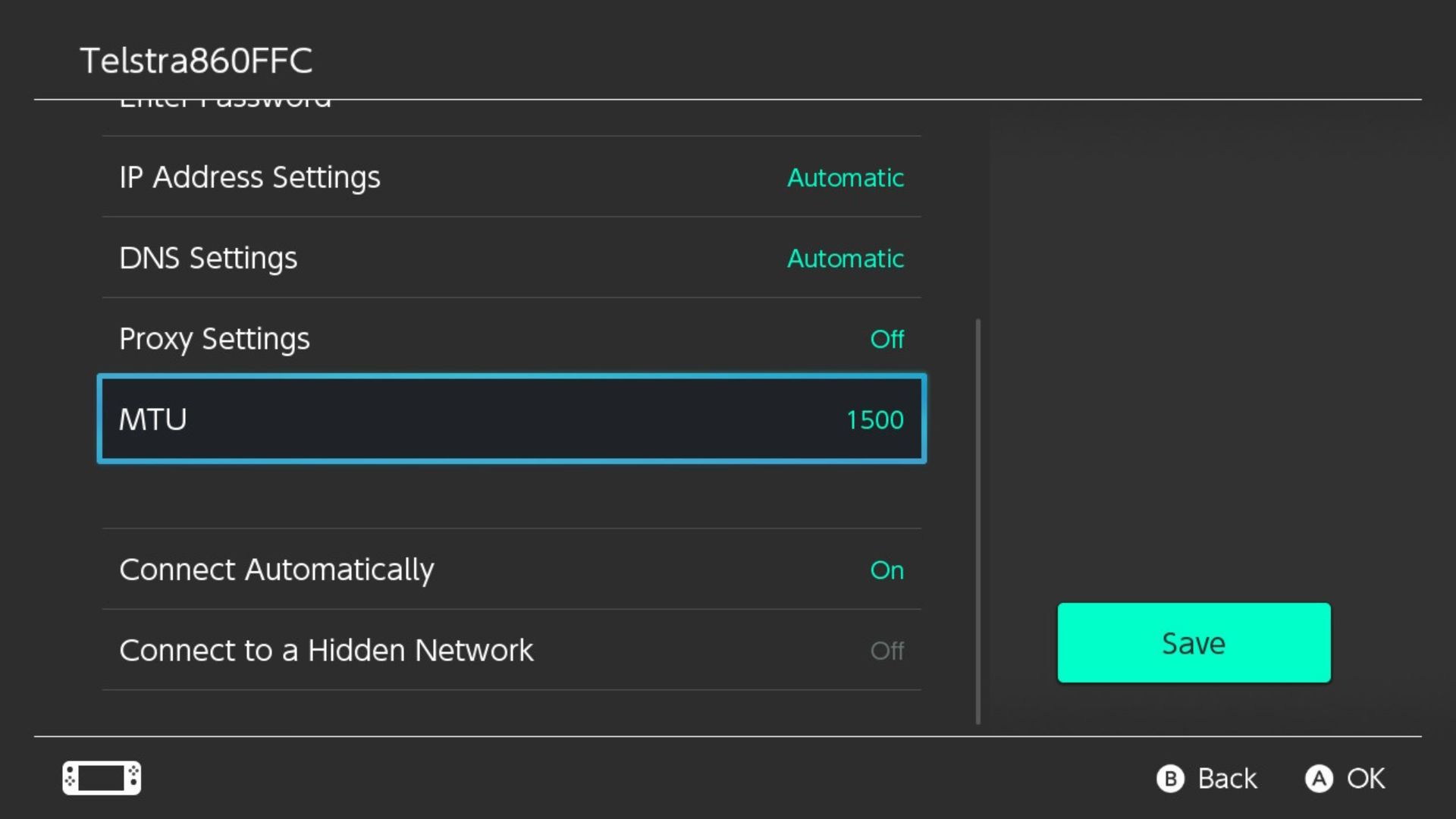Select the OK label in the bottom bar
The height and width of the screenshot is (819, 1456).
(x=1364, y=777)
